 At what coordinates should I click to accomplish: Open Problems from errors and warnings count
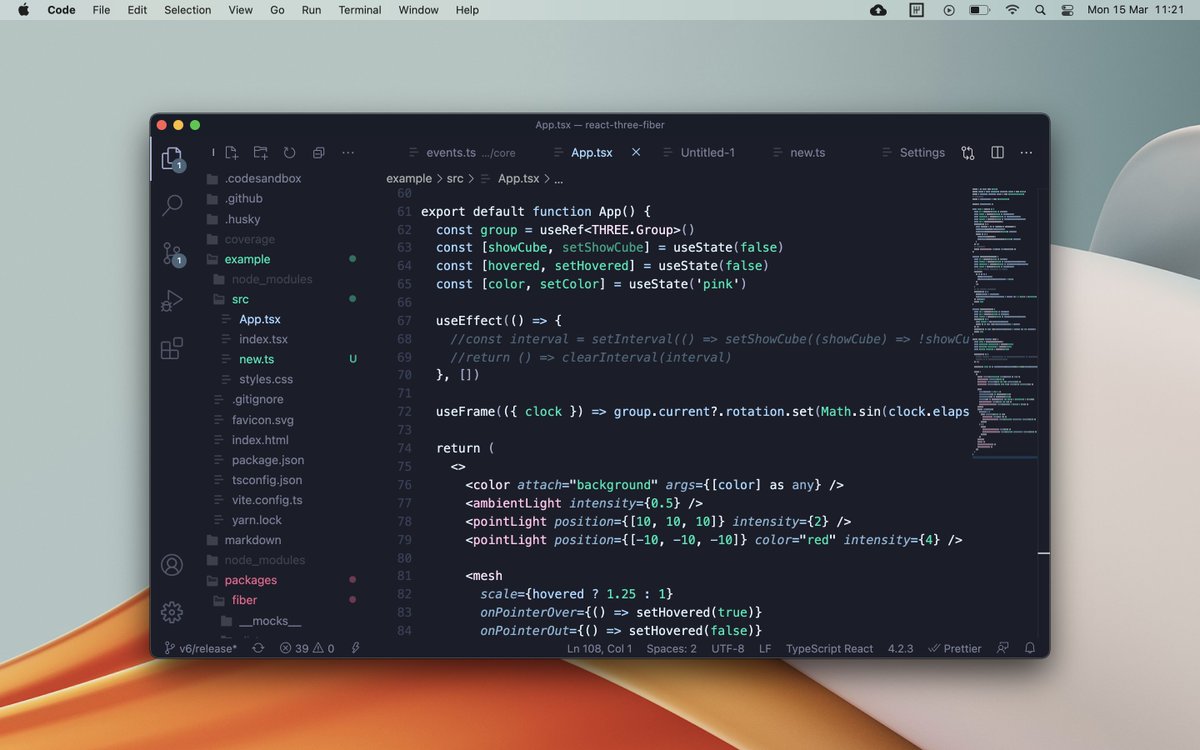click(307, 648)
